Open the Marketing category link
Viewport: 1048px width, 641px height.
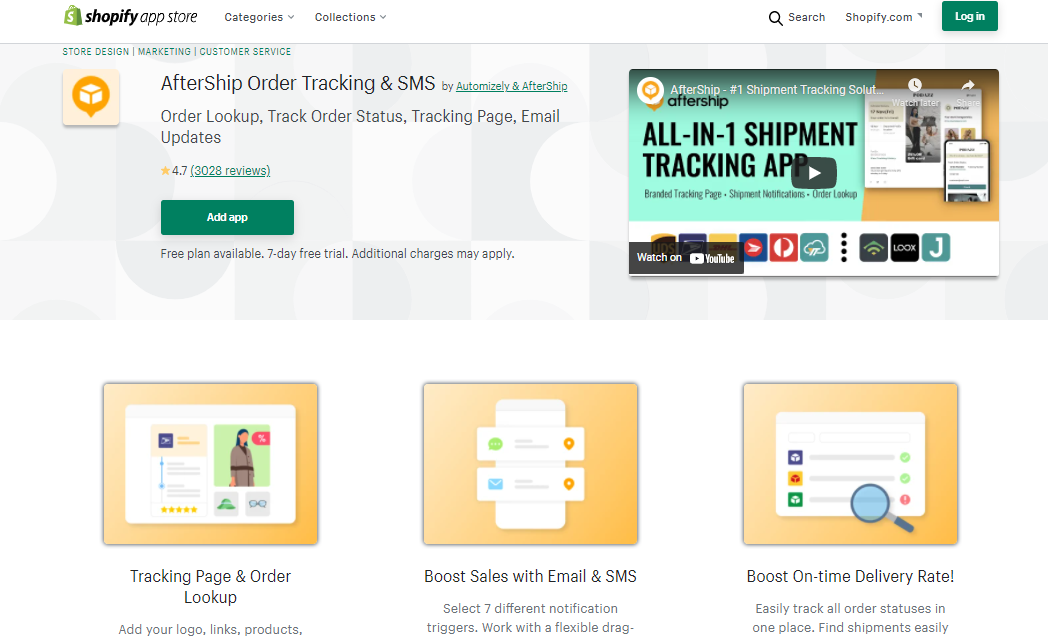164,51
